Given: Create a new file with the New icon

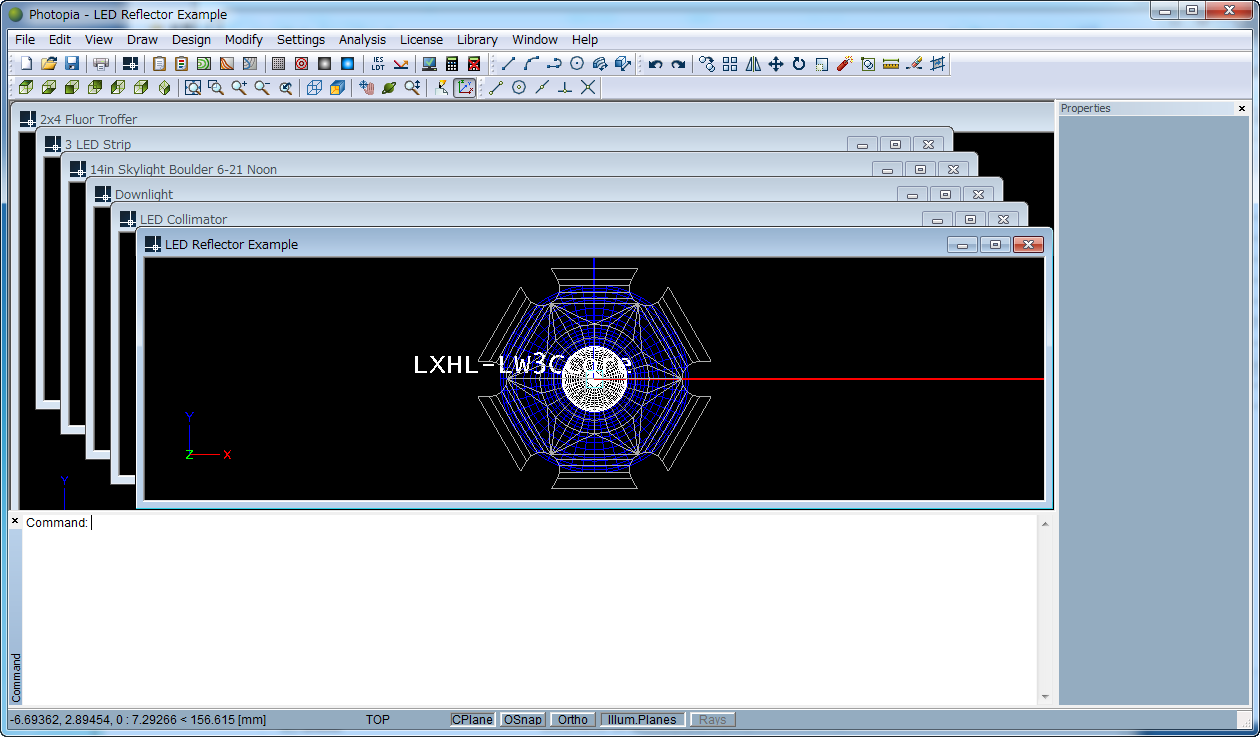Looking at the screenshot, I should point(27,64).
